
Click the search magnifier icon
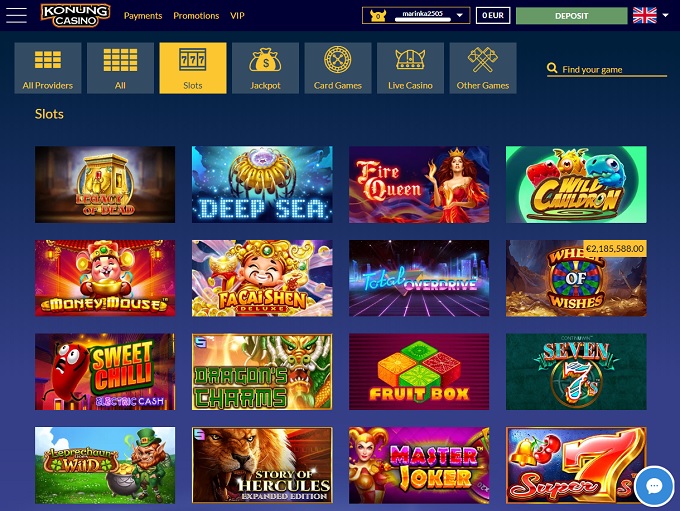tap(552, 69)
